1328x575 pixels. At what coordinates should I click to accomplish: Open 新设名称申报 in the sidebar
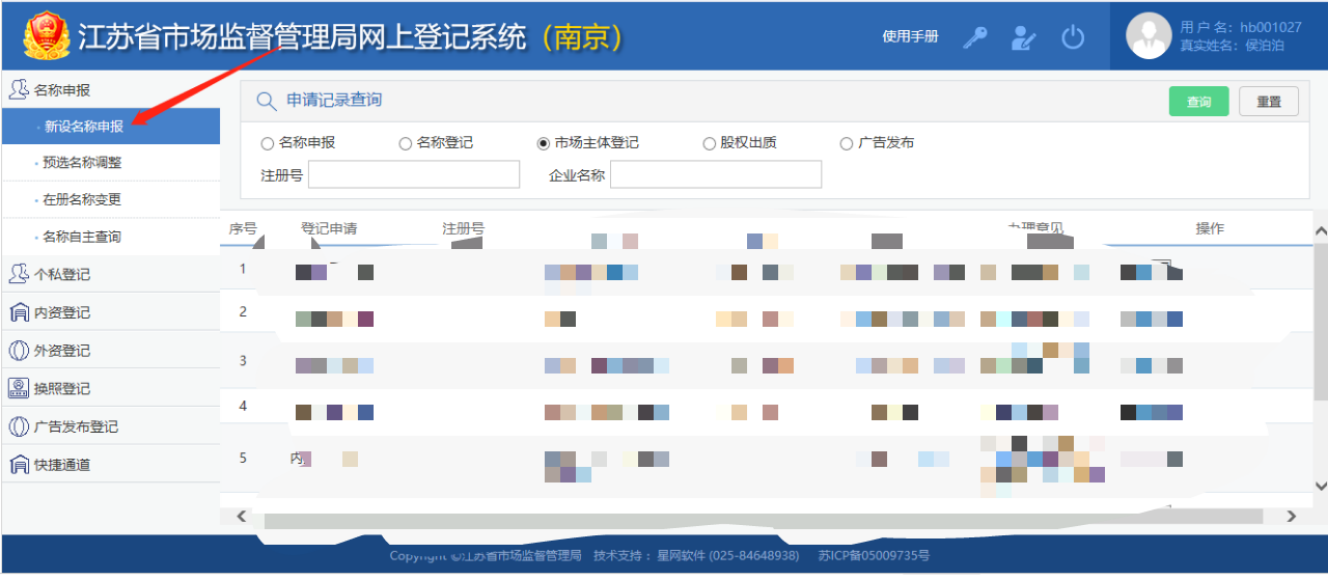pyautogui.click(x=110, y=126)
